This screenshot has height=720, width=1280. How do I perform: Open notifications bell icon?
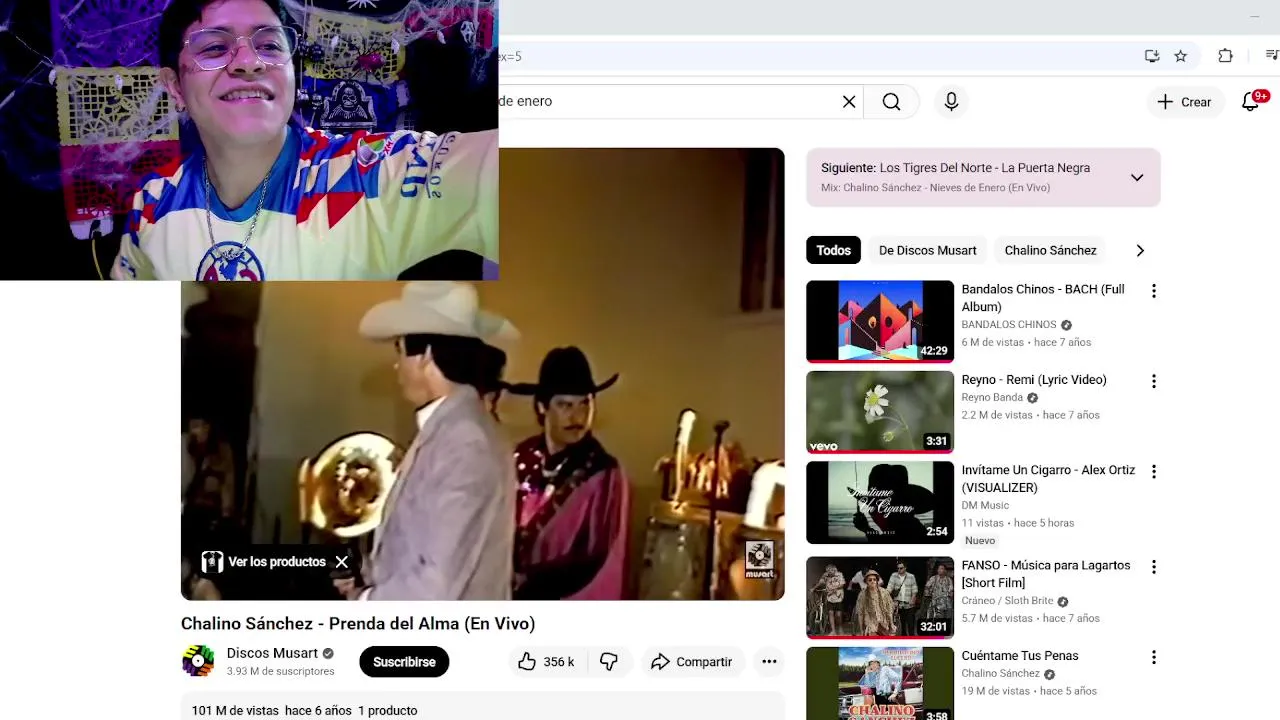coord(1250,102)
